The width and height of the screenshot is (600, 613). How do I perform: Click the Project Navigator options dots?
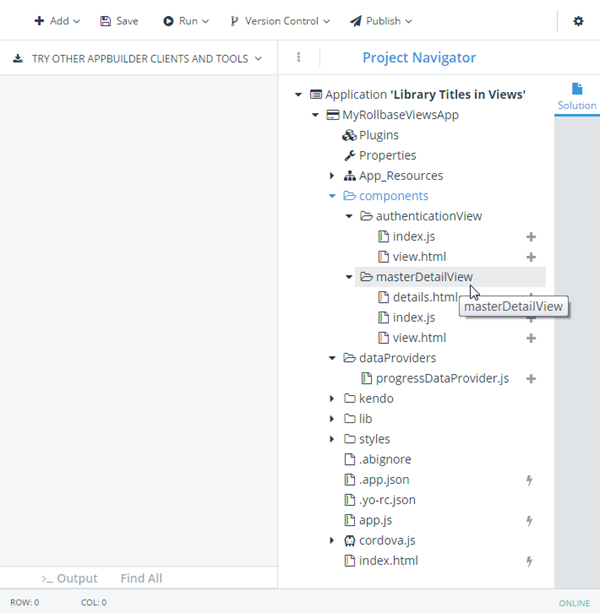coord(299,57)
